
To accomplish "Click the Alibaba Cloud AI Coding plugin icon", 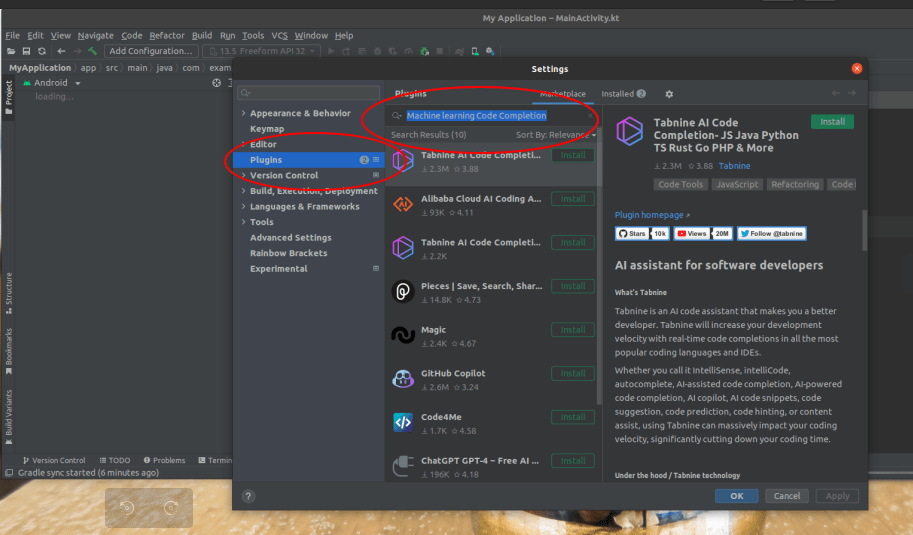I will coord(402,204).
